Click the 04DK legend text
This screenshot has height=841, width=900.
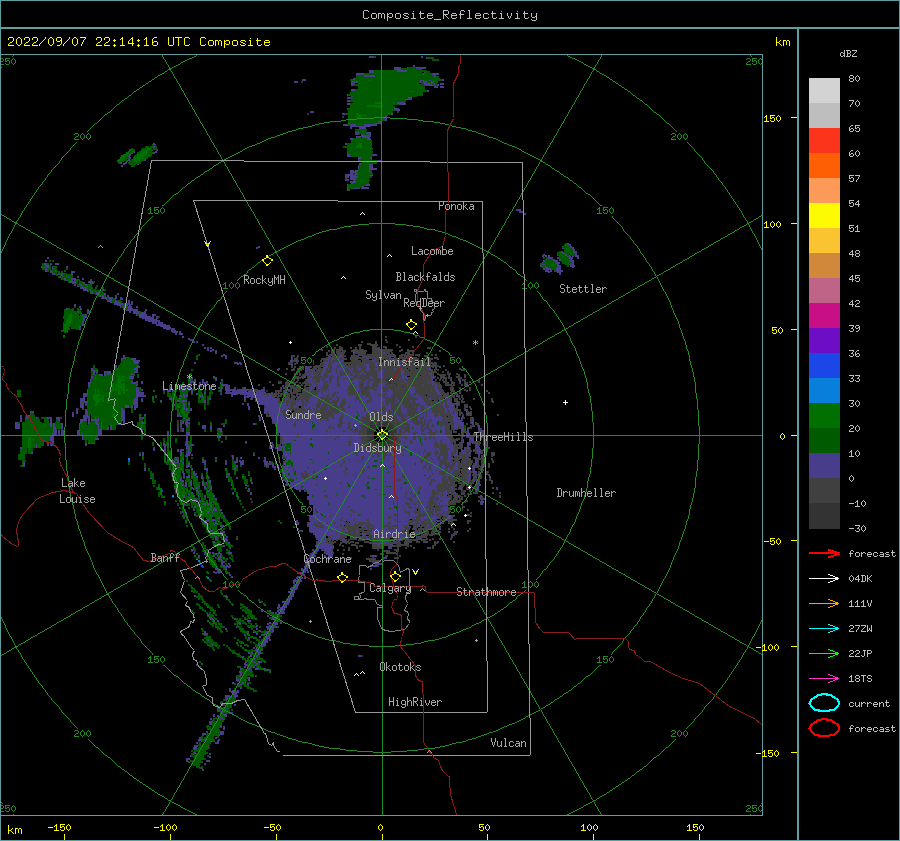tap(860, 579)
